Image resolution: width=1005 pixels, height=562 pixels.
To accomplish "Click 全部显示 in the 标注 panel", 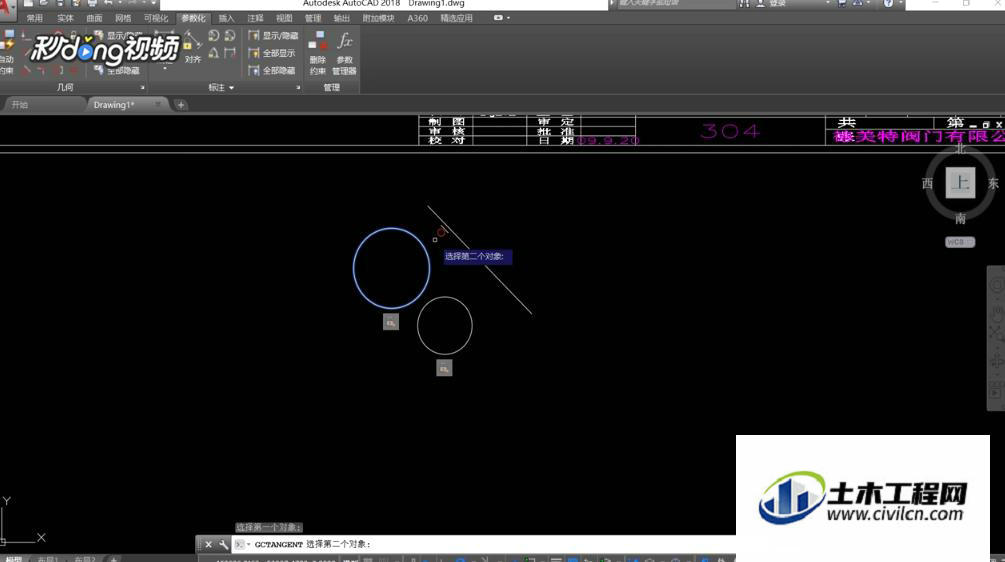I will pos(272,53).
